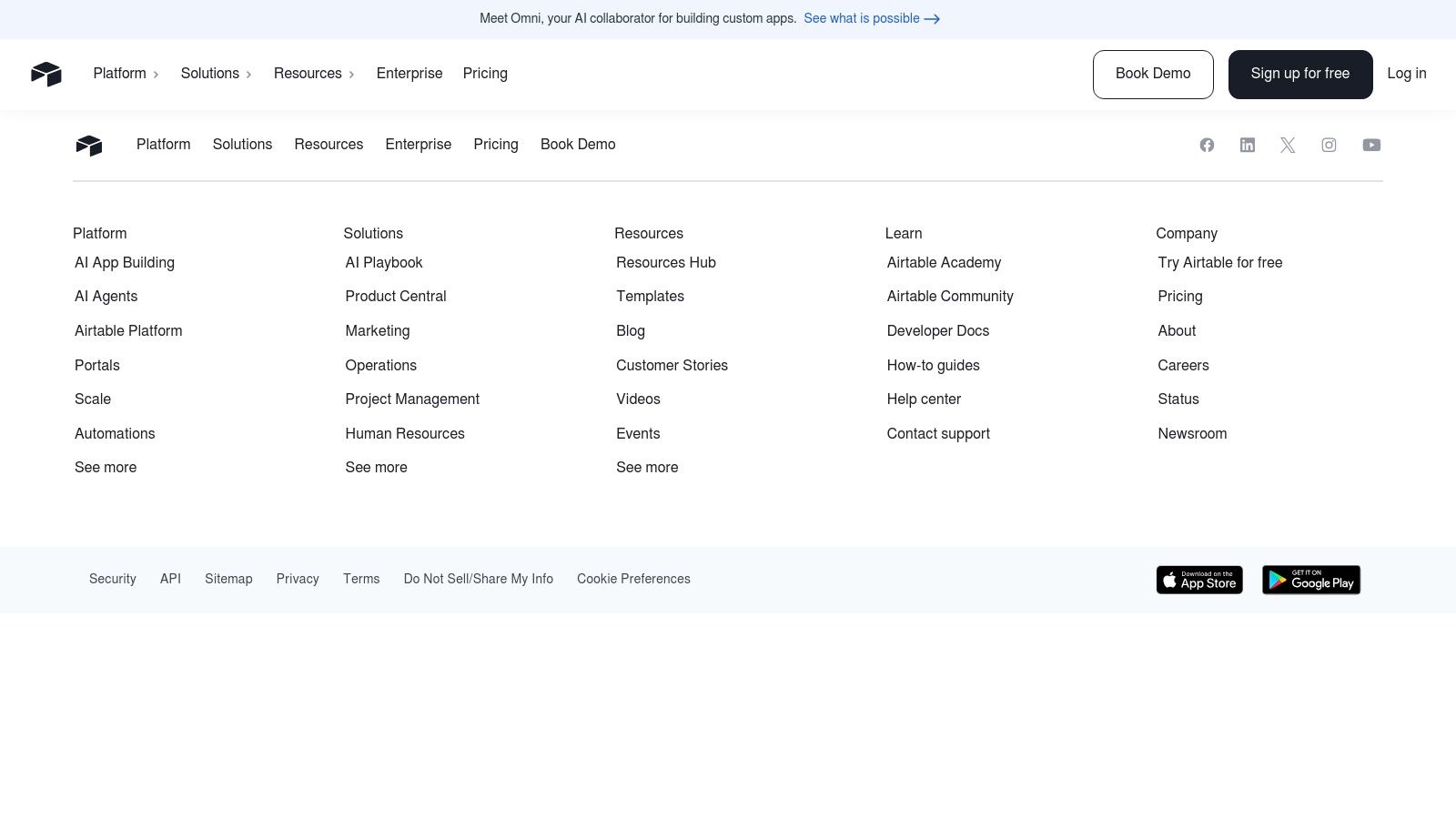Open the Careers link
The height and width of the screenshot is (819, 1456).
tap(1183, 366)
